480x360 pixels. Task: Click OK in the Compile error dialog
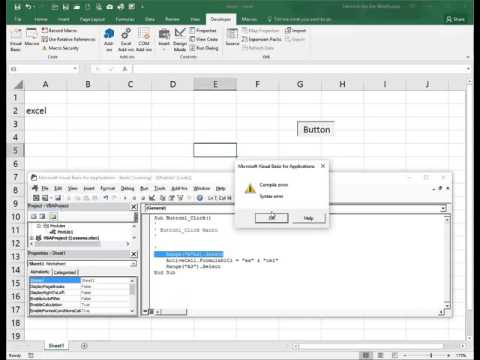(272, 218)
